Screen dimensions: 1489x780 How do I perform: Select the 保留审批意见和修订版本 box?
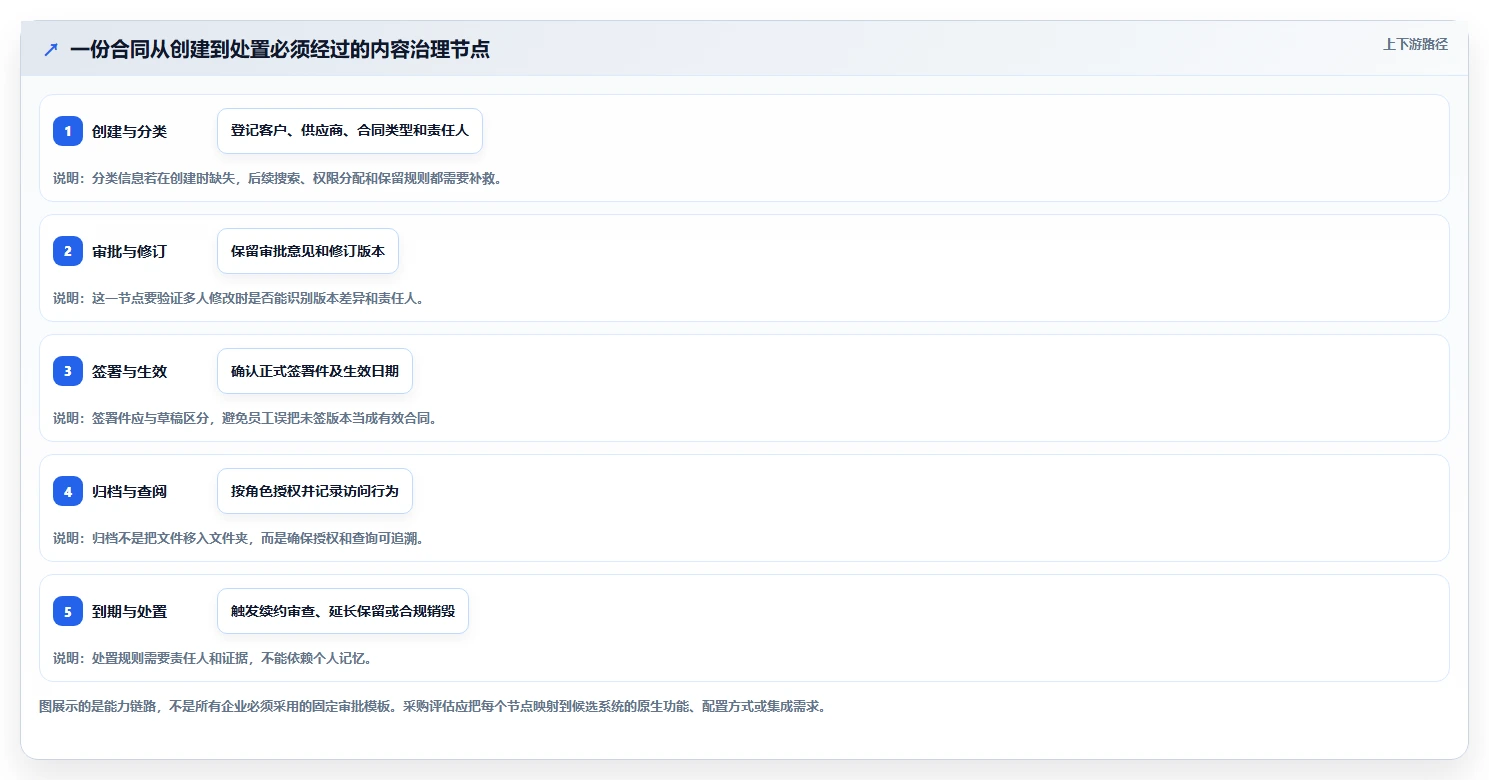pos(308,251)
